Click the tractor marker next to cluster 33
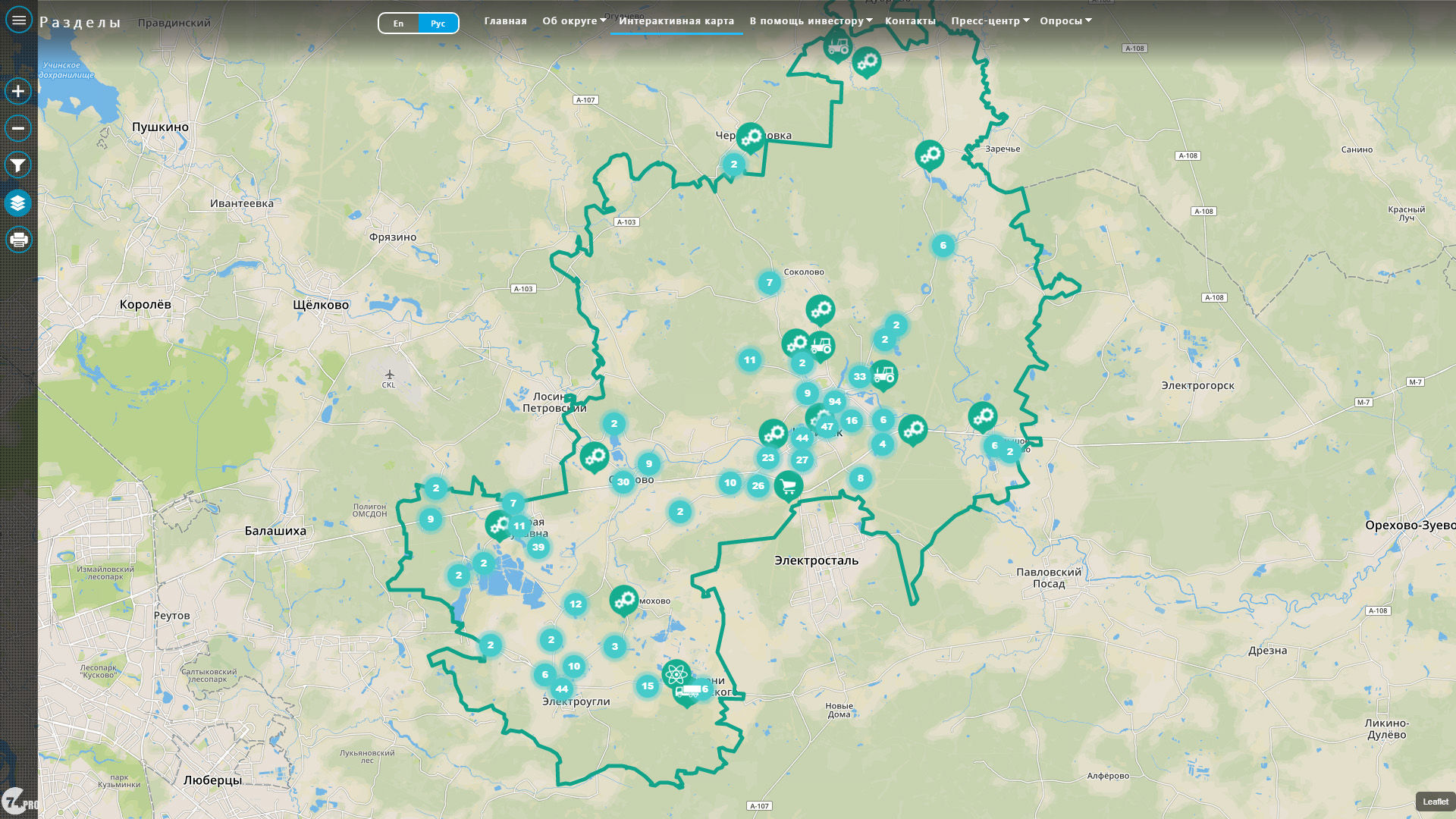The height and width of the screenshot is (819, 1456). tap(883, 375)
